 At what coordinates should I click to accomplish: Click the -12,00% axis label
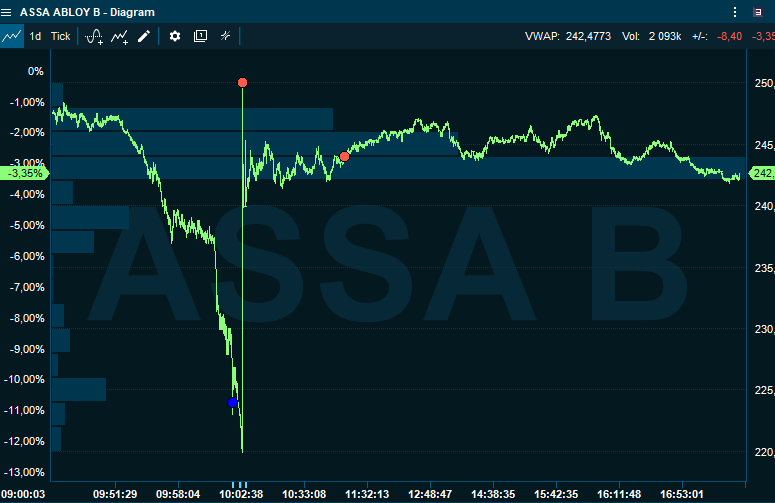24,441
